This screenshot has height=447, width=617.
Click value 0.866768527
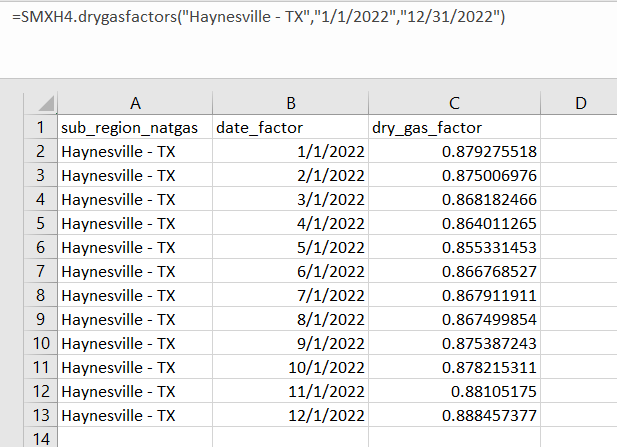(454, 271)
